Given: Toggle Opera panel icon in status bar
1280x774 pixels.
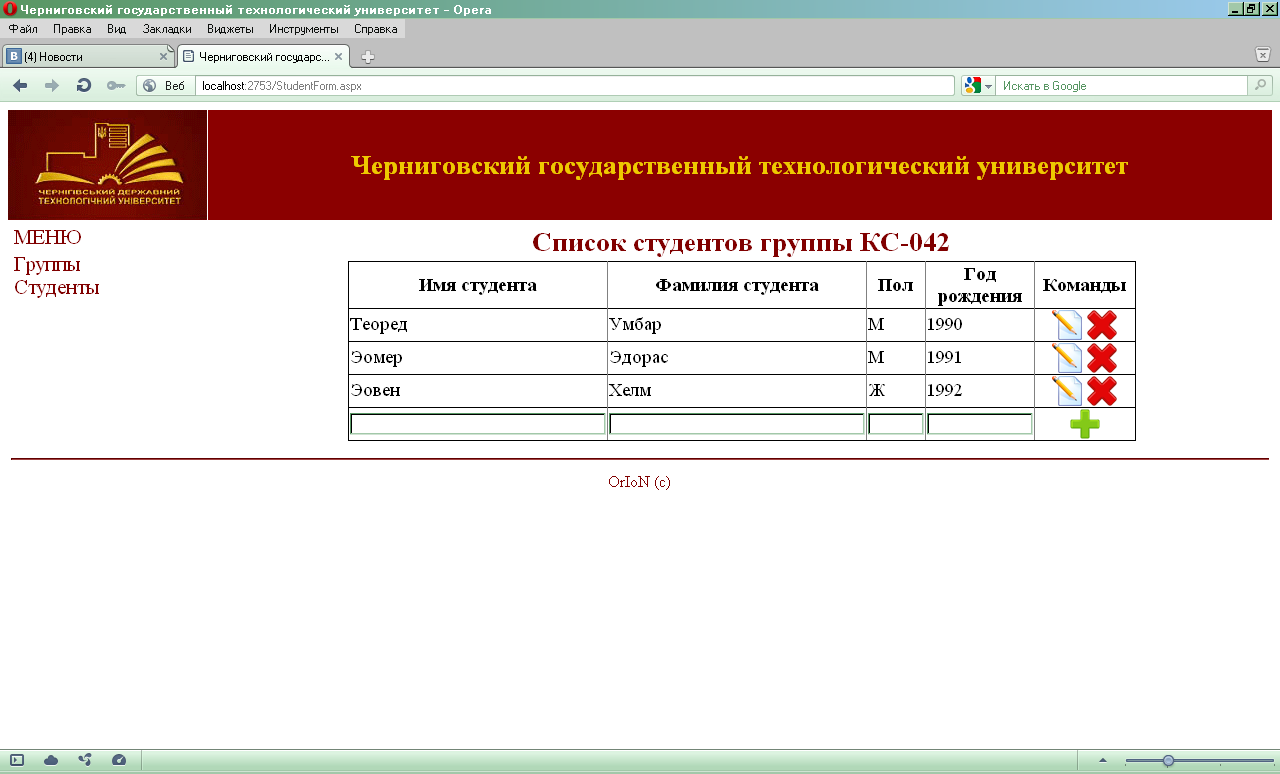Looking at the screenshot, I should [x=17, y=760].
